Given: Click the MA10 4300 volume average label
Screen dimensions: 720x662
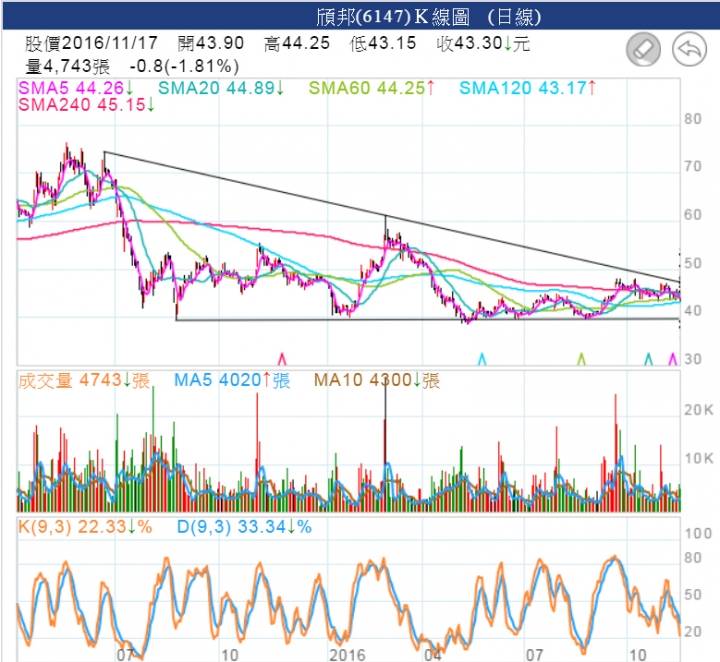Looking at the screenshot, I should coord(377,380).
